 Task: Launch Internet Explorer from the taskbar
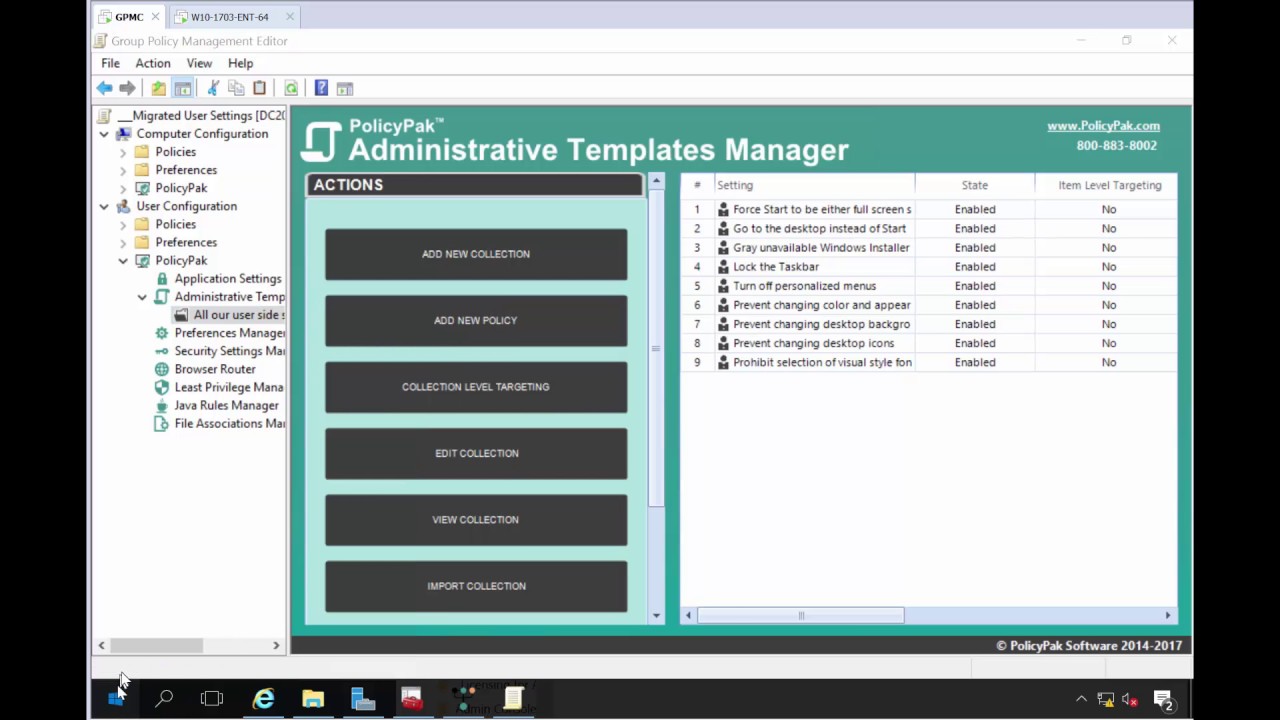tap(263, 699)
